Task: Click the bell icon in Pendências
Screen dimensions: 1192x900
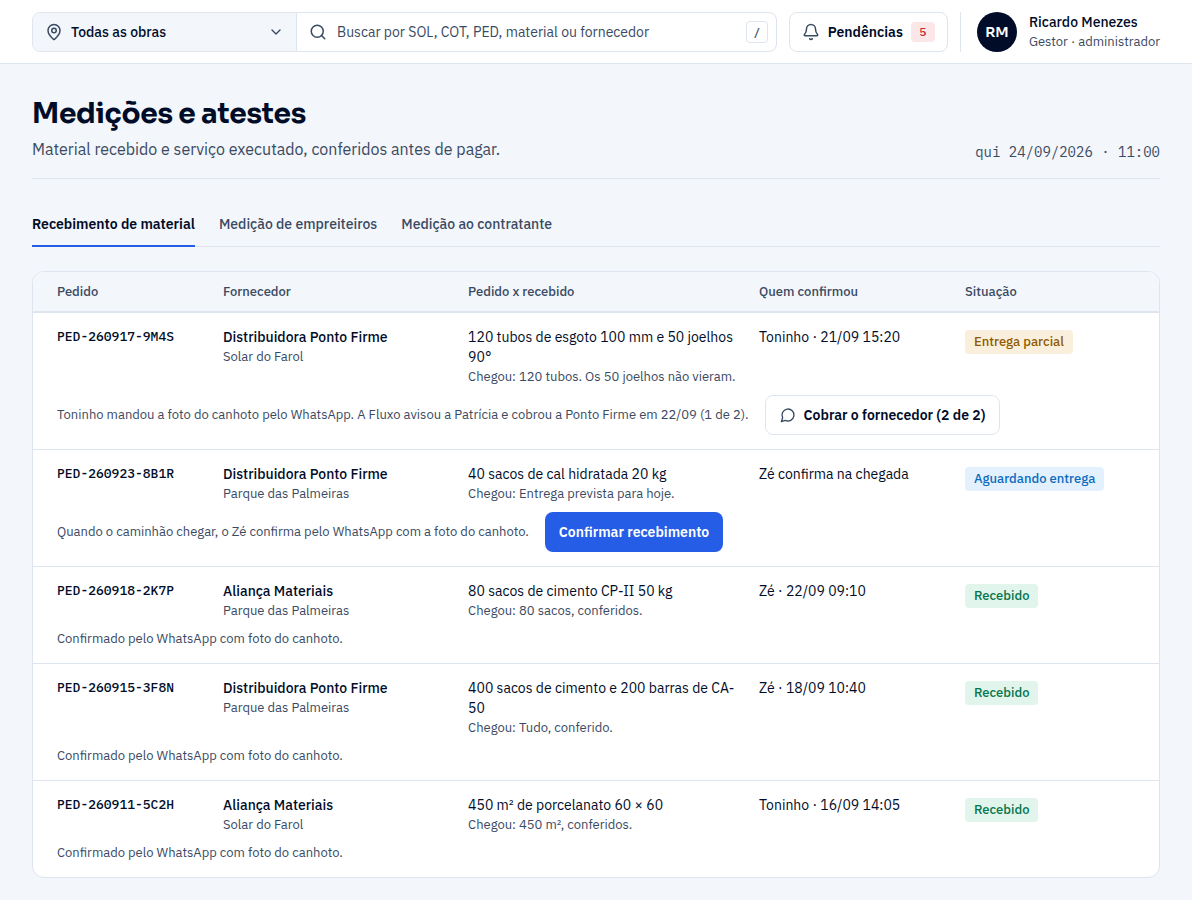Action: [x=811, y=32]
